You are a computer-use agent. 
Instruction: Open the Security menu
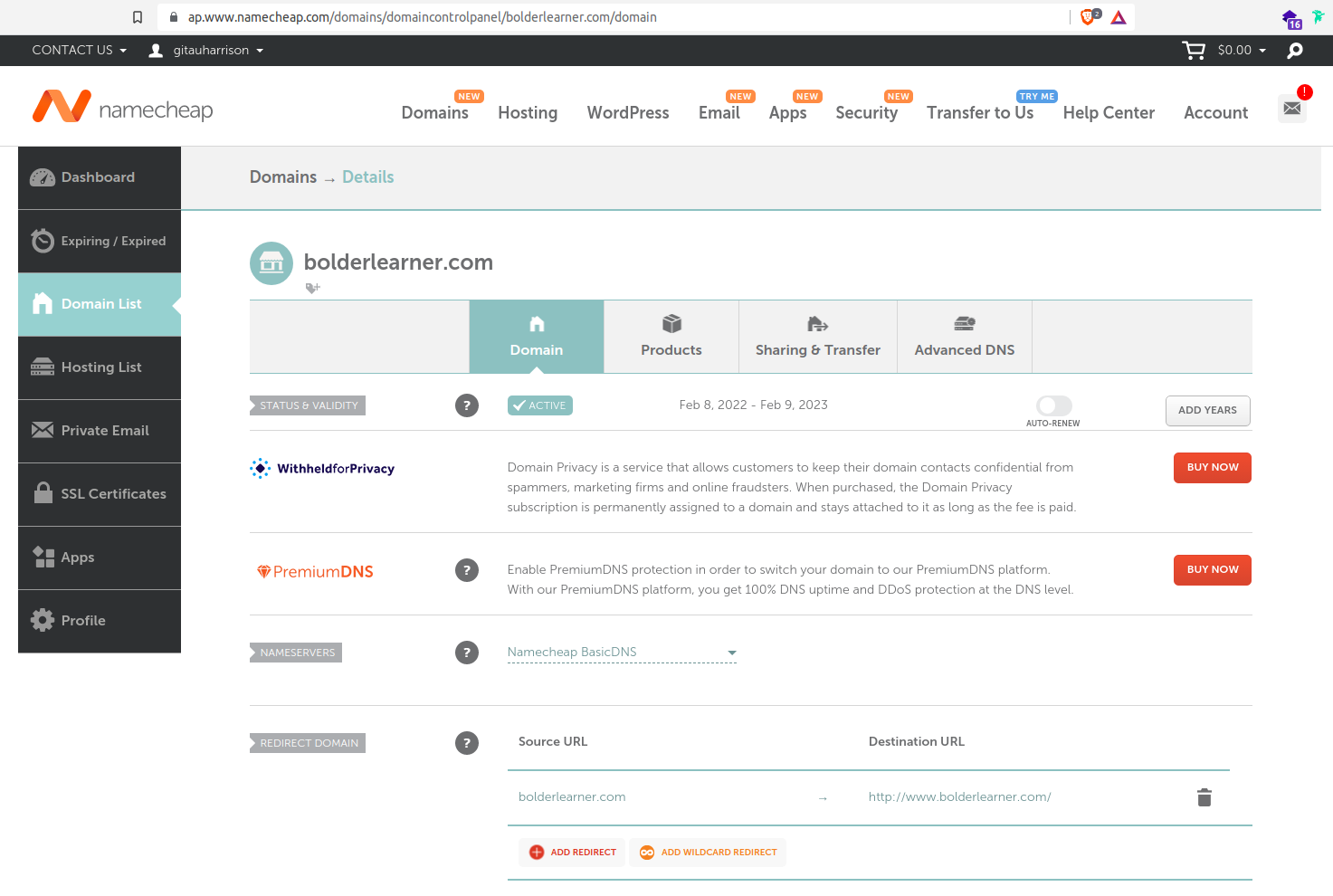click(x=866, y=113)
